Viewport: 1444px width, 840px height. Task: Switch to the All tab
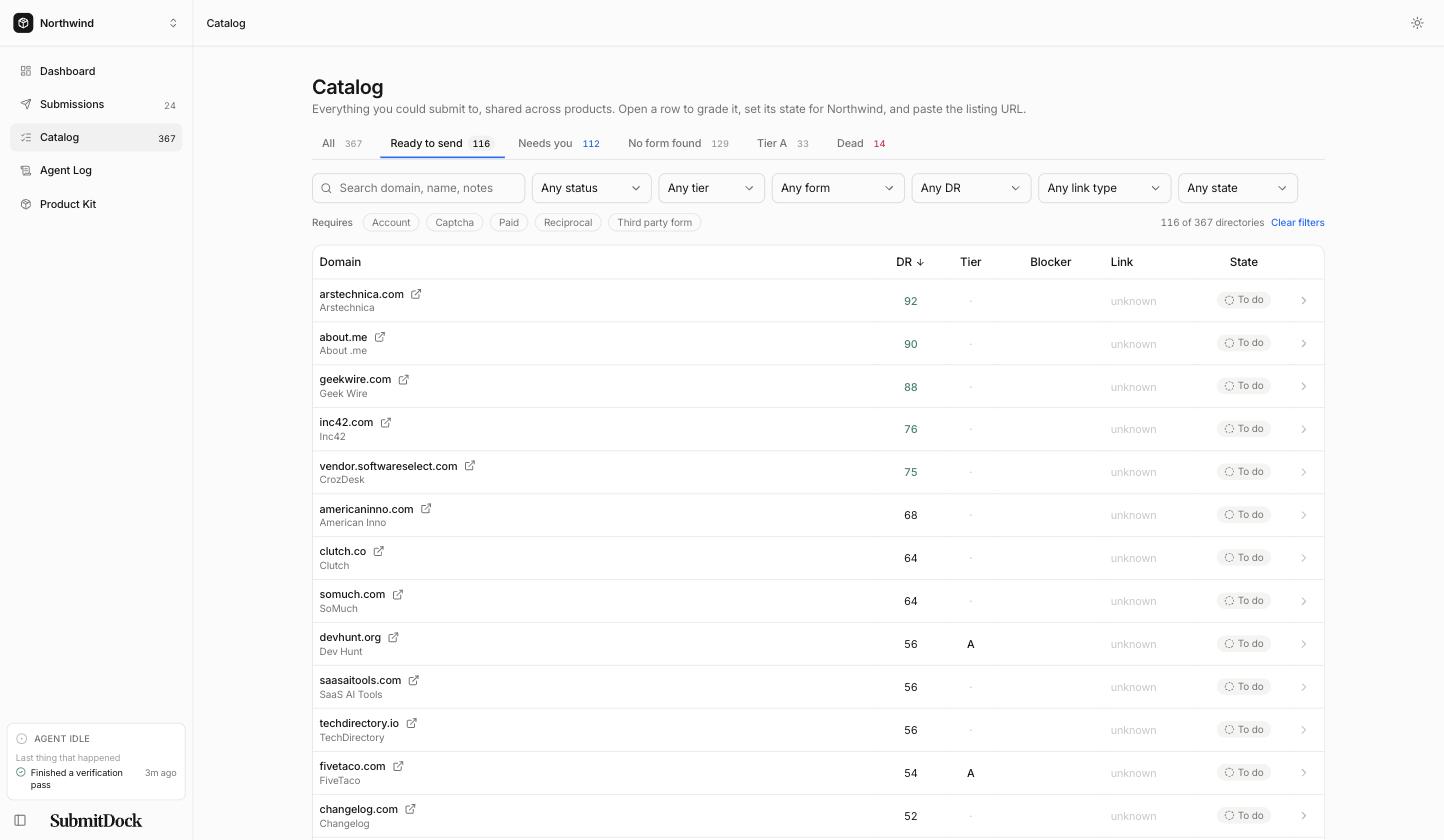[x=341, y=143]
